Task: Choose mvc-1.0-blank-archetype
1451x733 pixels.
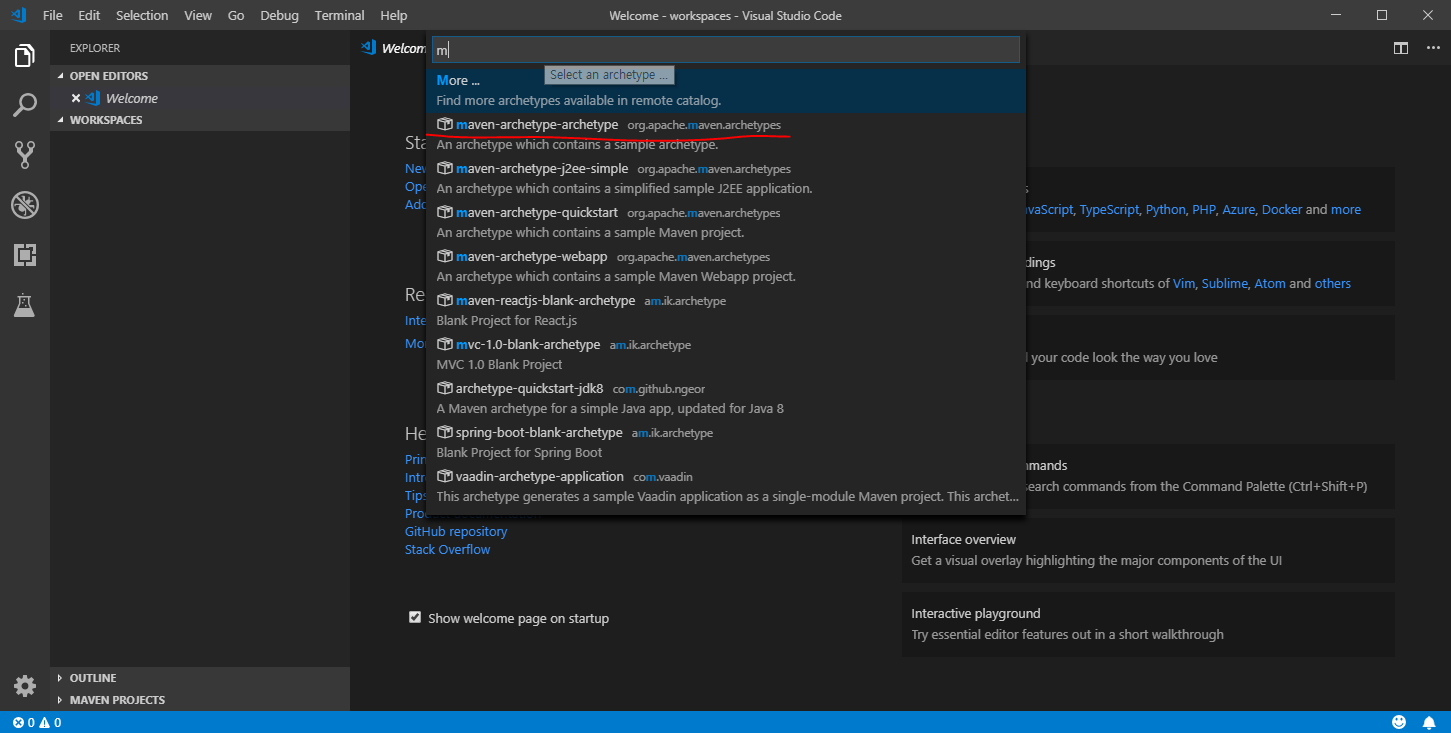Action: pos(726,354)
